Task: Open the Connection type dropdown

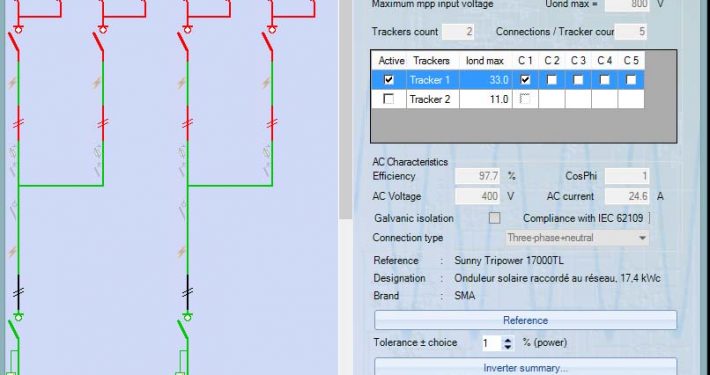Action: pyautogui.click(x=577, y=238)
